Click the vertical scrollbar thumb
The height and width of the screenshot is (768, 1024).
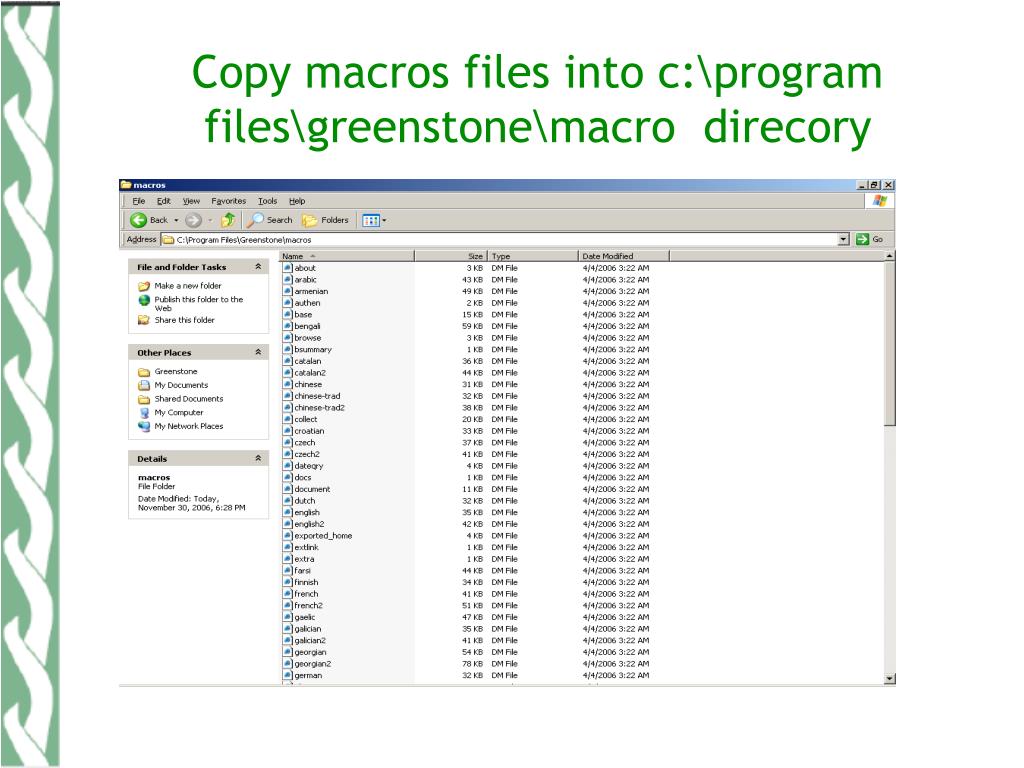point(889,343)
